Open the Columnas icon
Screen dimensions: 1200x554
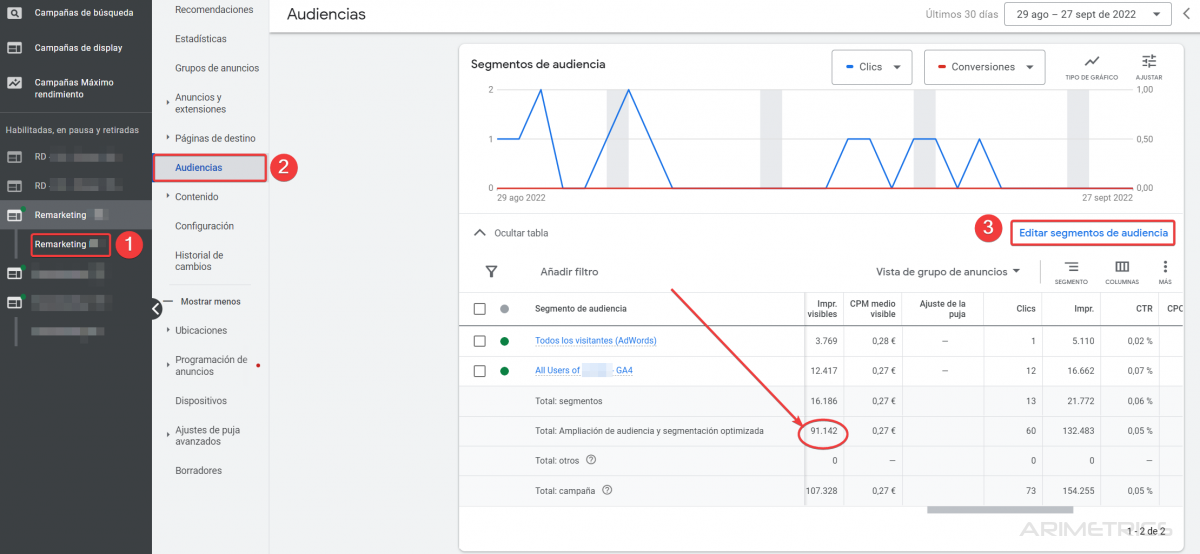pos(1122,267)
